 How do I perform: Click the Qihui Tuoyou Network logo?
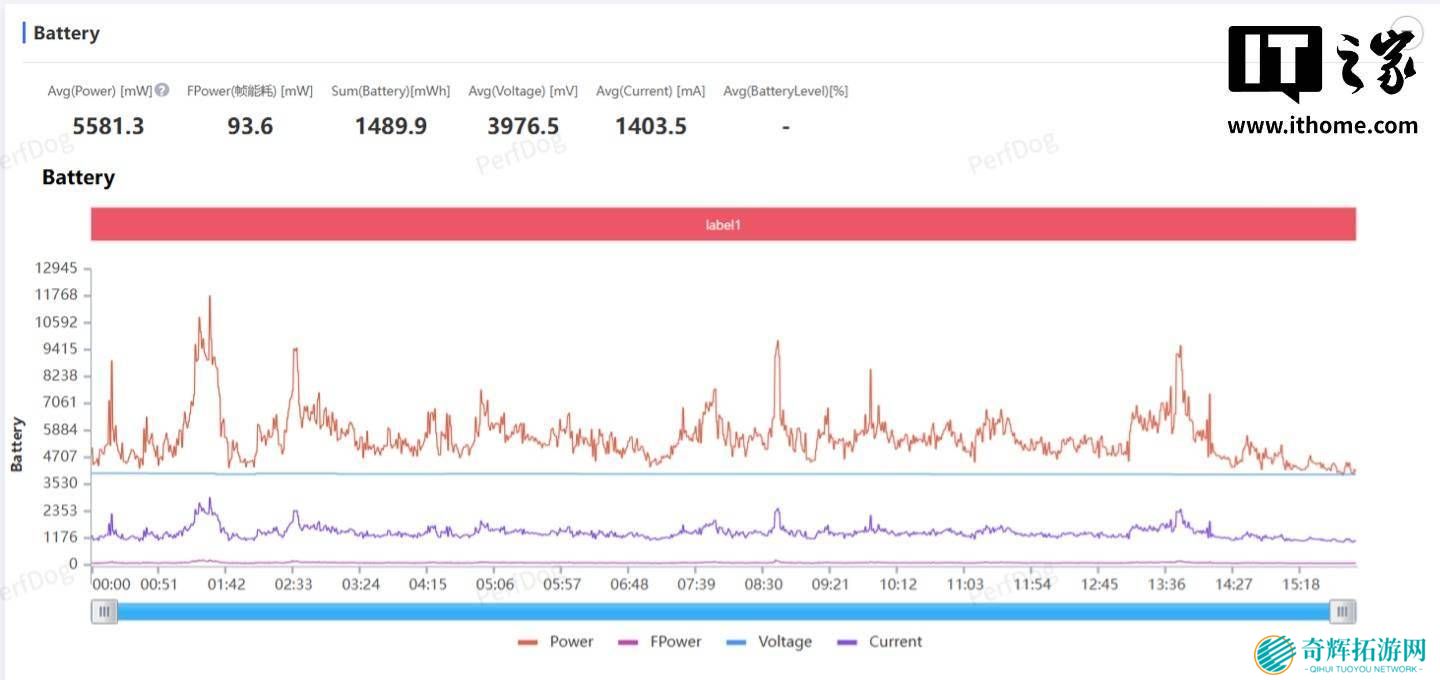1341,655
